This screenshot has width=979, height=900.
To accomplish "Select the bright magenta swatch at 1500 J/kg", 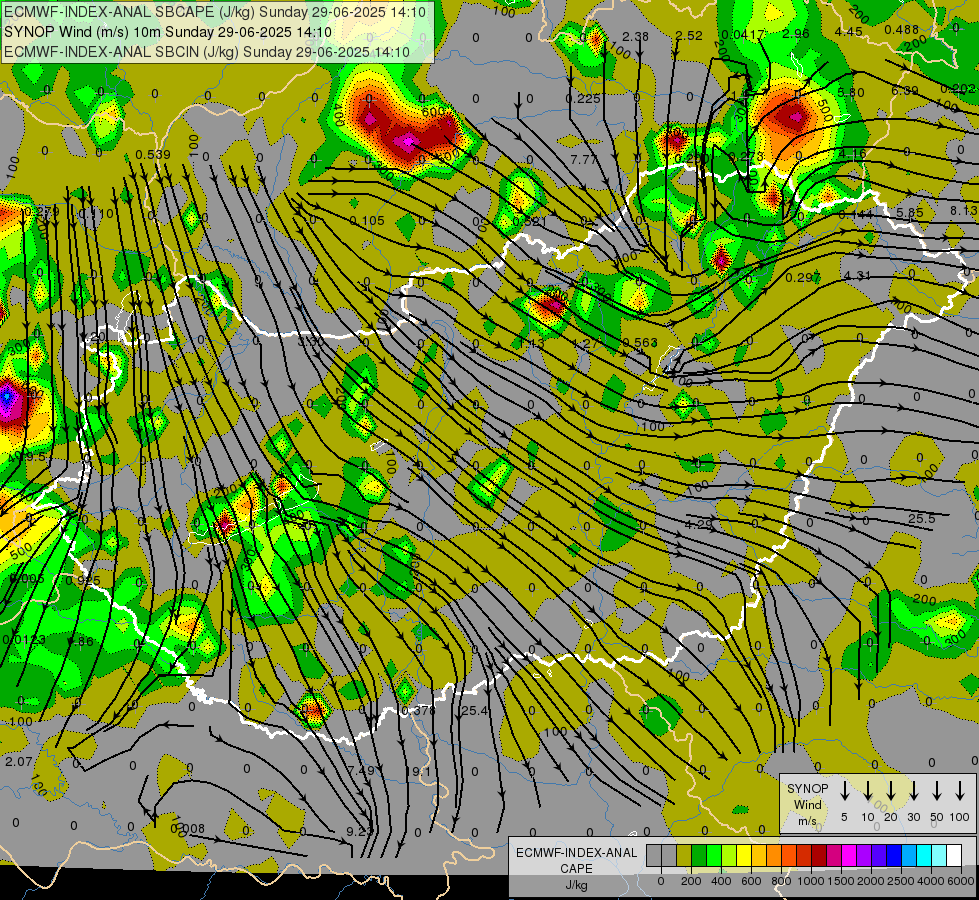I will (849, 855).
